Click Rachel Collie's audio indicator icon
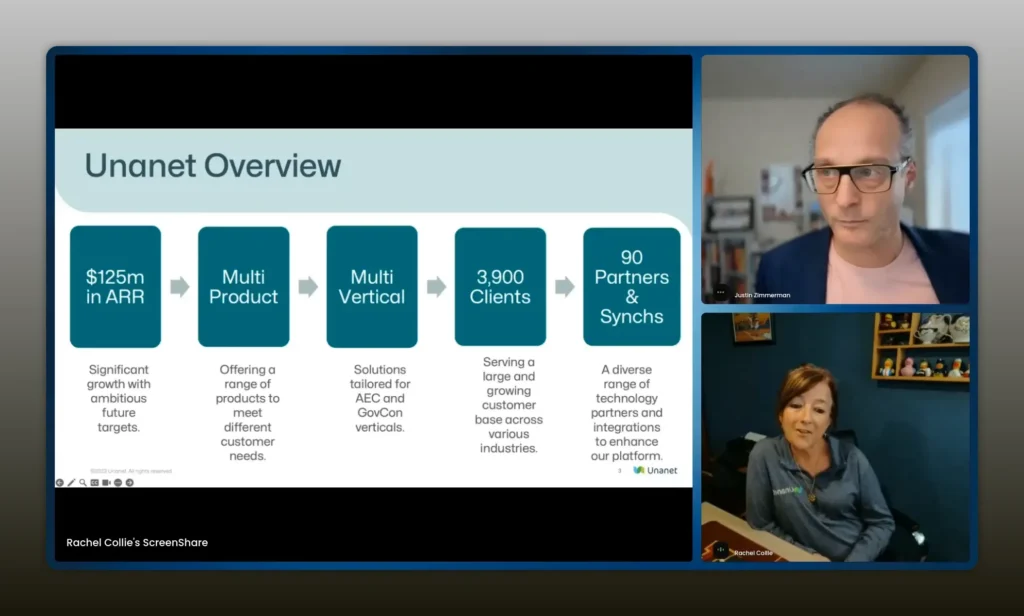This screenshot has width=1024, height=616. tap(720, 550)
